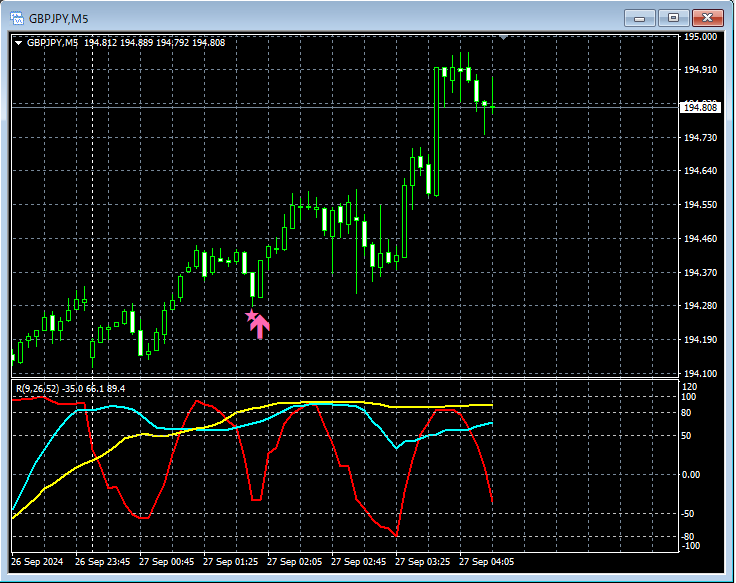The image size is (736, 583).
Task: Click the 194.730 price scale label
Action: click(700, 138)
